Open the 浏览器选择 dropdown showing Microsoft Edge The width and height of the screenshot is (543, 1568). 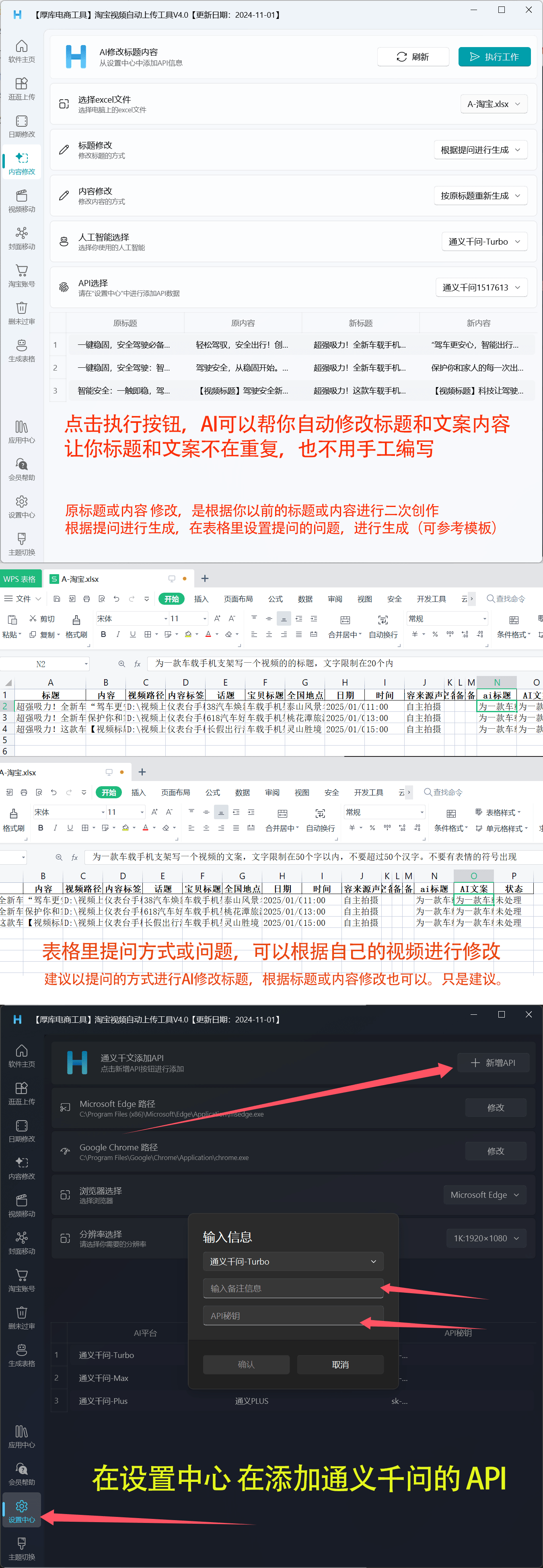pyautogui.click(x=485, y=1195)
